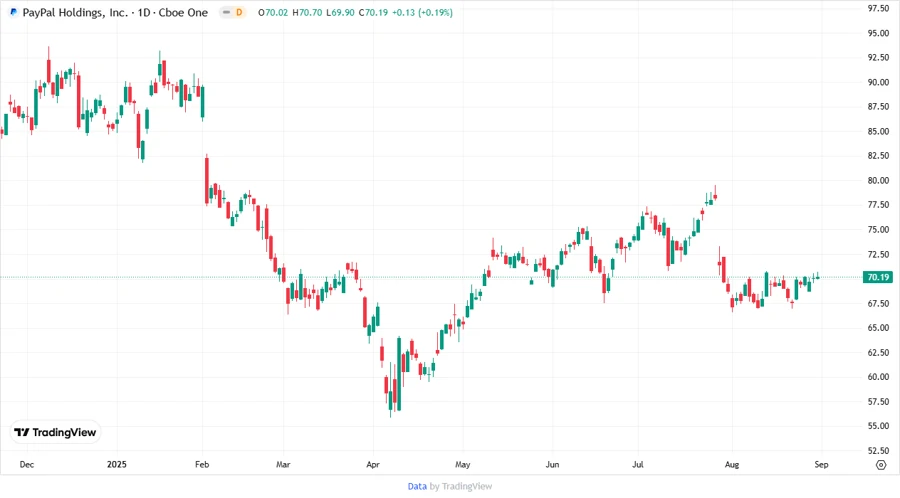Click the Apr label on time axis

coord(373,465)
